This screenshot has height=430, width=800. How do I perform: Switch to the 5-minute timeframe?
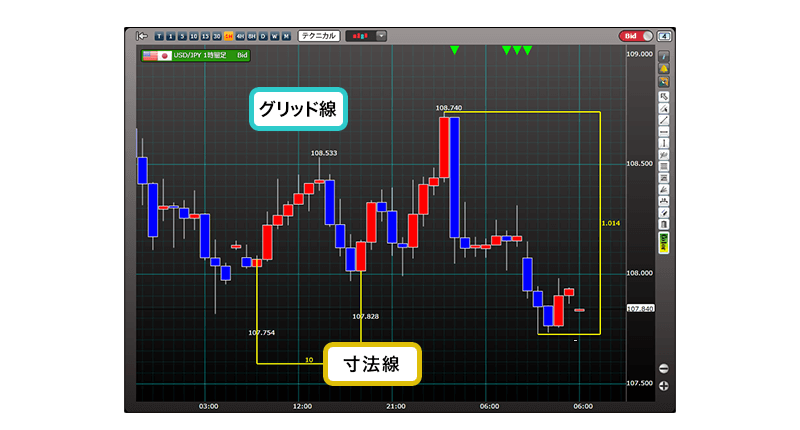[x=182, y=36]
